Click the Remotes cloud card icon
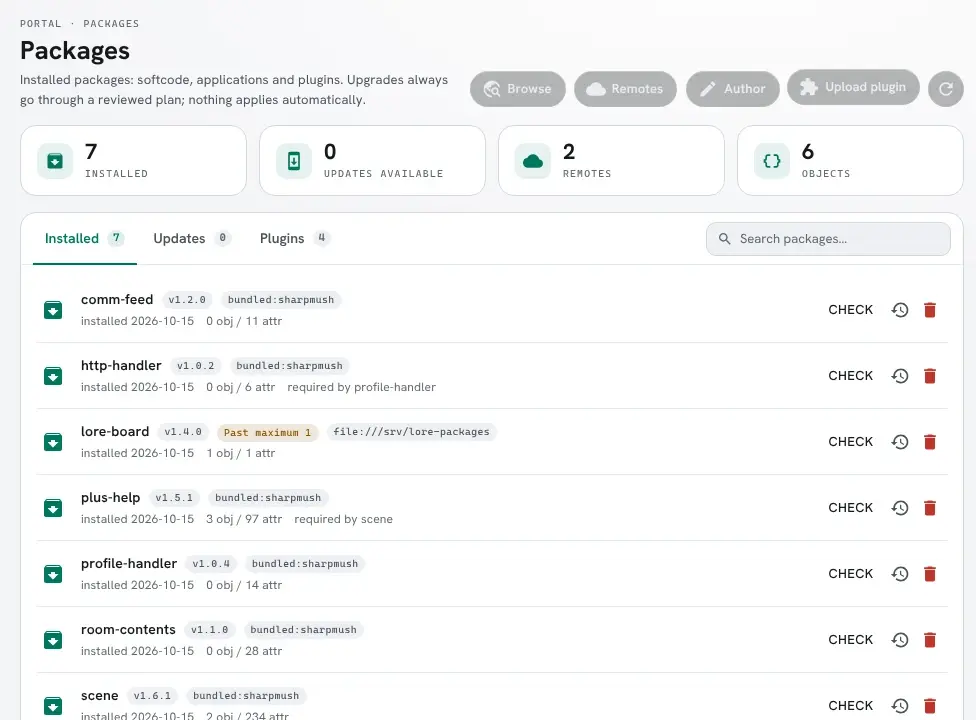The height and width of the screenshot is (720, 976). point(533,161)
